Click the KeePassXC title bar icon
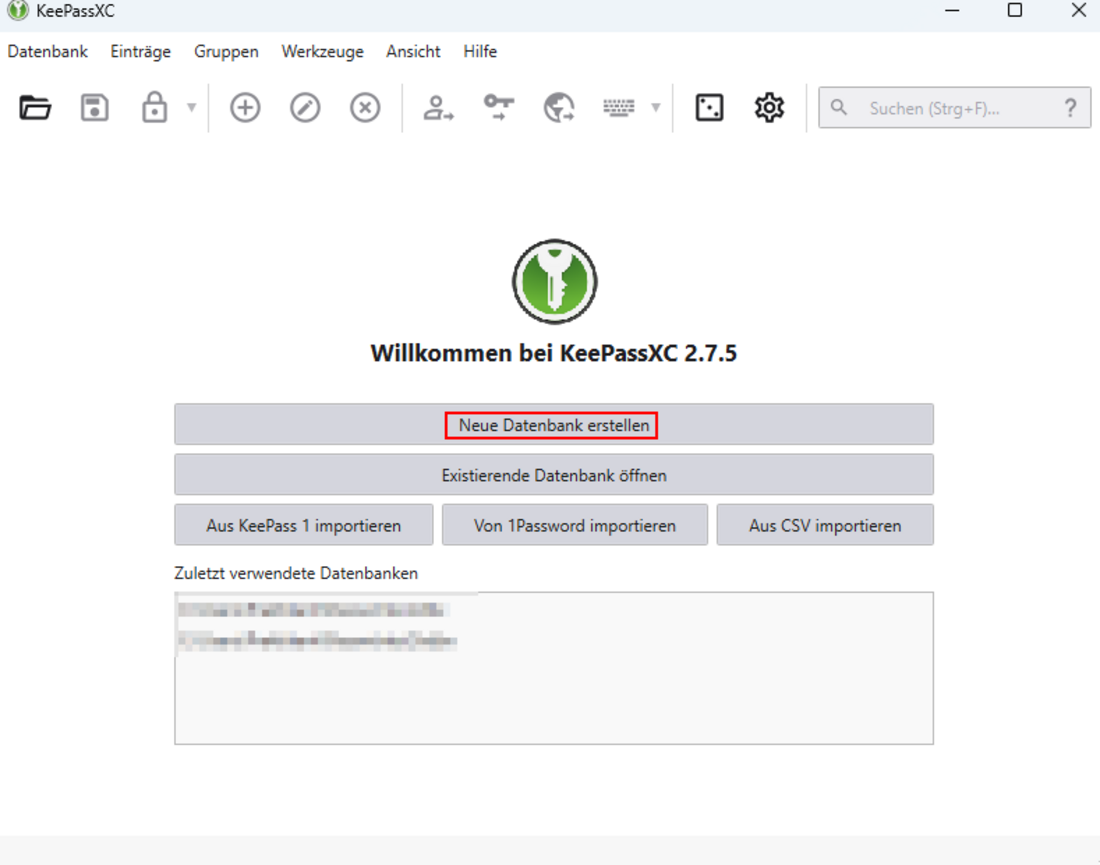Viewport: 1100px width, 865px height. pyautogui.click(x=18, y=11)
